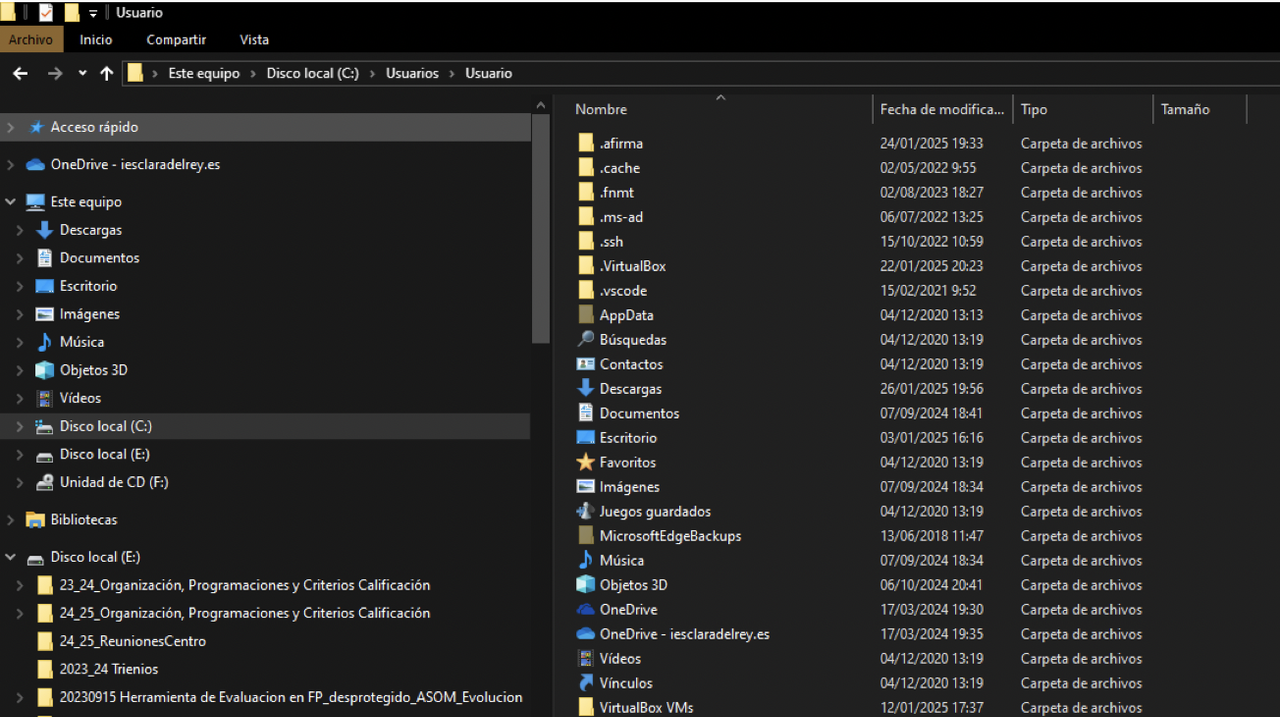This screenshot has height=717, width=1280.
Task: Click the Escritorio icon in file list
Action: [x=586, y=437]
